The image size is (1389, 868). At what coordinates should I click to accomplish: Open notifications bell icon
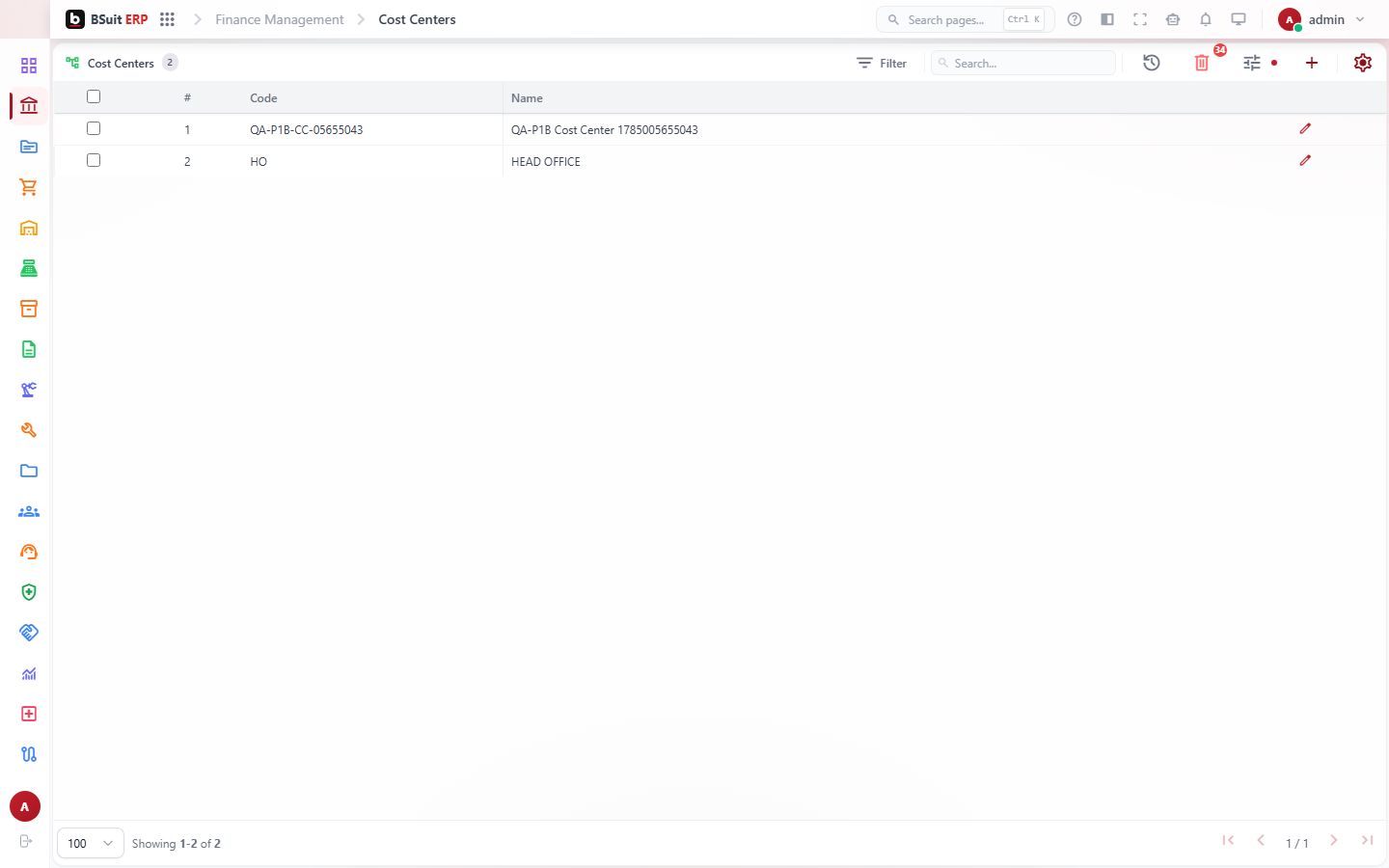click(1206, 19)
